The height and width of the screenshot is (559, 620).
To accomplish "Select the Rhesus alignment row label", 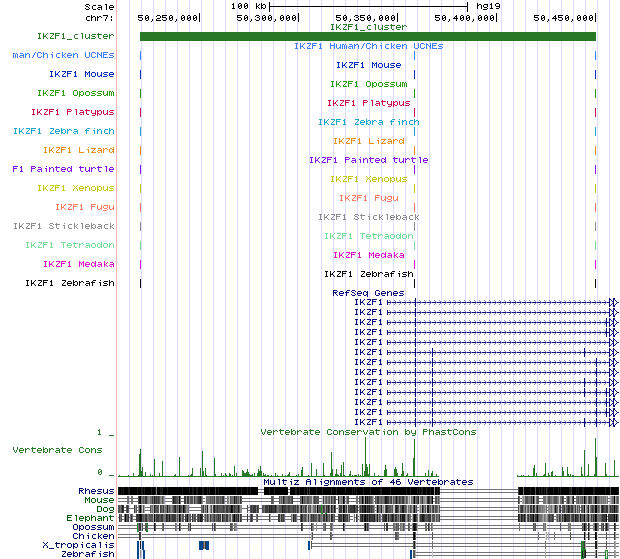I will pyautogui.click(x=96, y=491).
